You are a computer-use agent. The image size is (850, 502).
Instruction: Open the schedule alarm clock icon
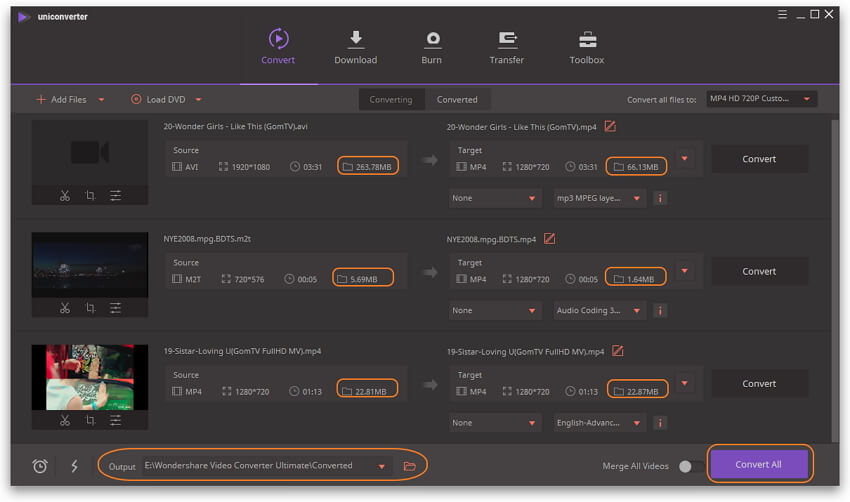pyautogui.click(x=40, y=466)
